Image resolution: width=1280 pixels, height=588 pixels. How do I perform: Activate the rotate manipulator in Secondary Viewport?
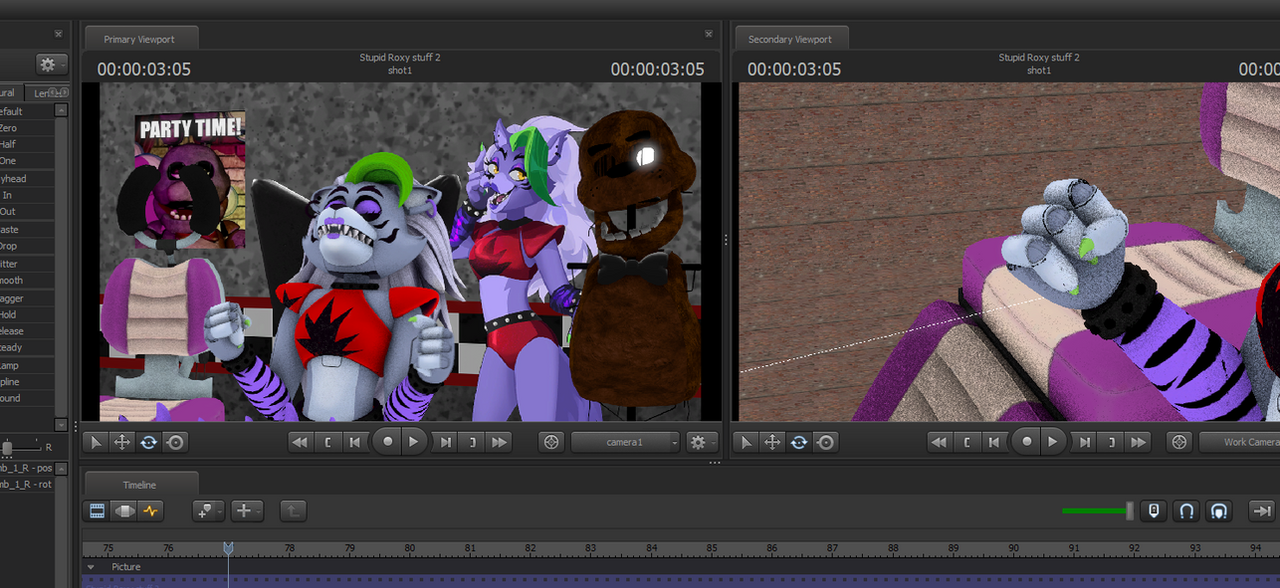pos(798,441)
